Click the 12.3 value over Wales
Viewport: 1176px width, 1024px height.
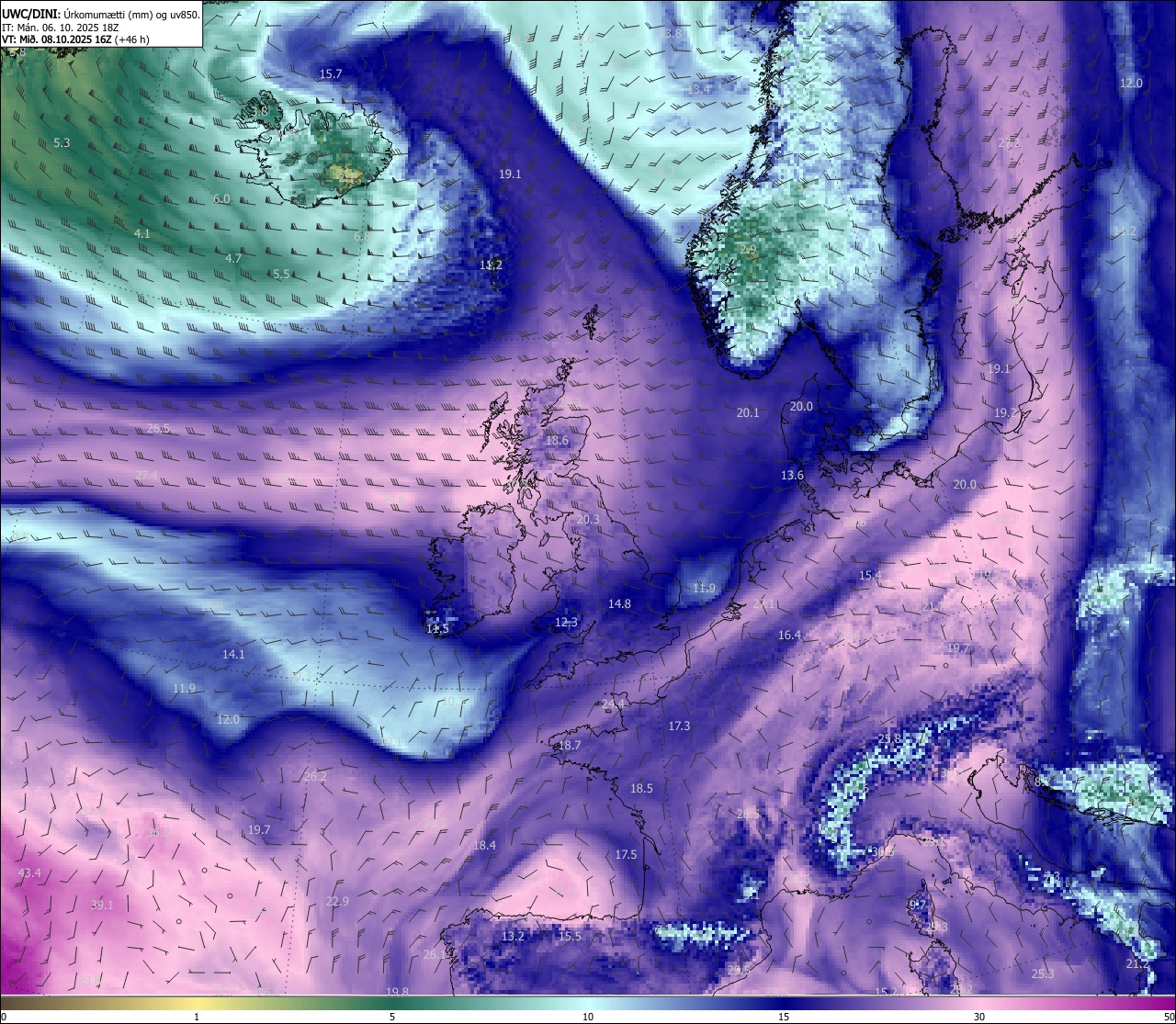pos(566,623)
